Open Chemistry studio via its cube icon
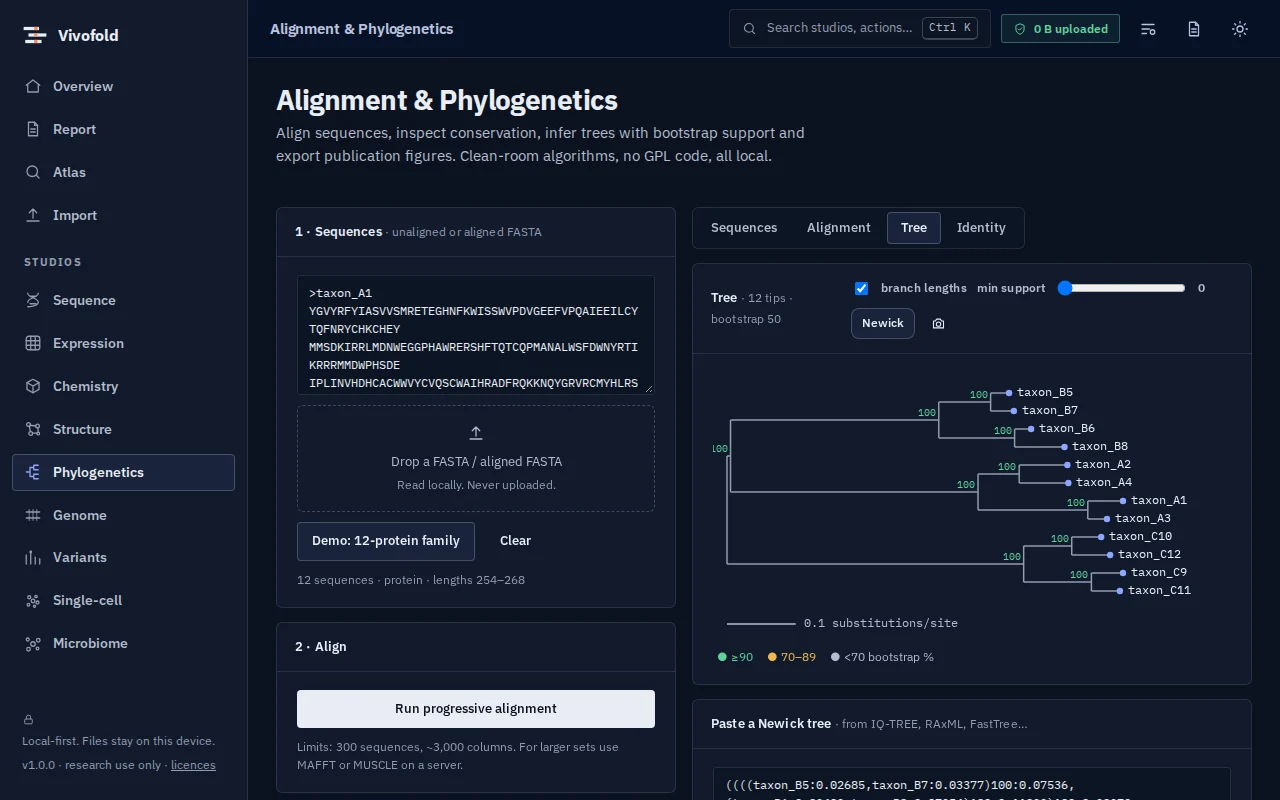1280x800 pixels. pos(33,386)
